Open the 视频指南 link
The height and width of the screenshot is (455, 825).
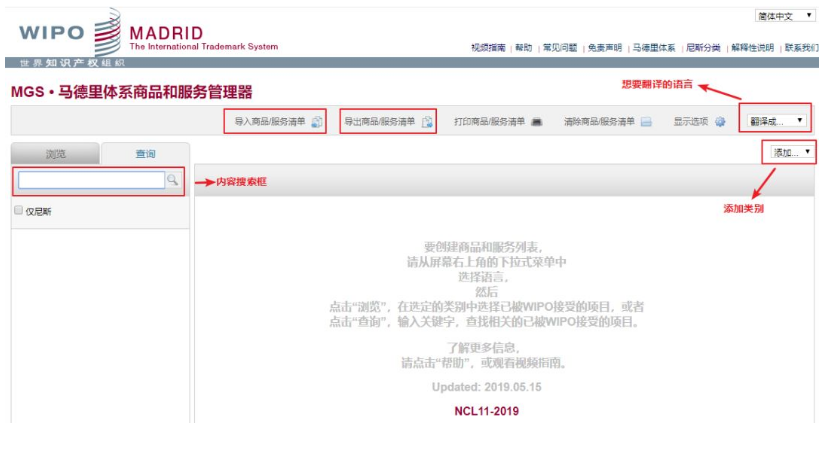[488, 48]
